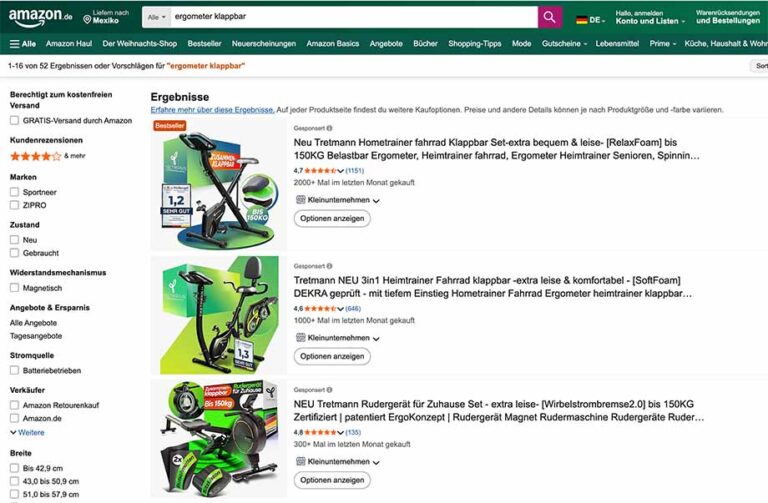
Task: Click the German flag language icon
Action: [x=581, y=20]
